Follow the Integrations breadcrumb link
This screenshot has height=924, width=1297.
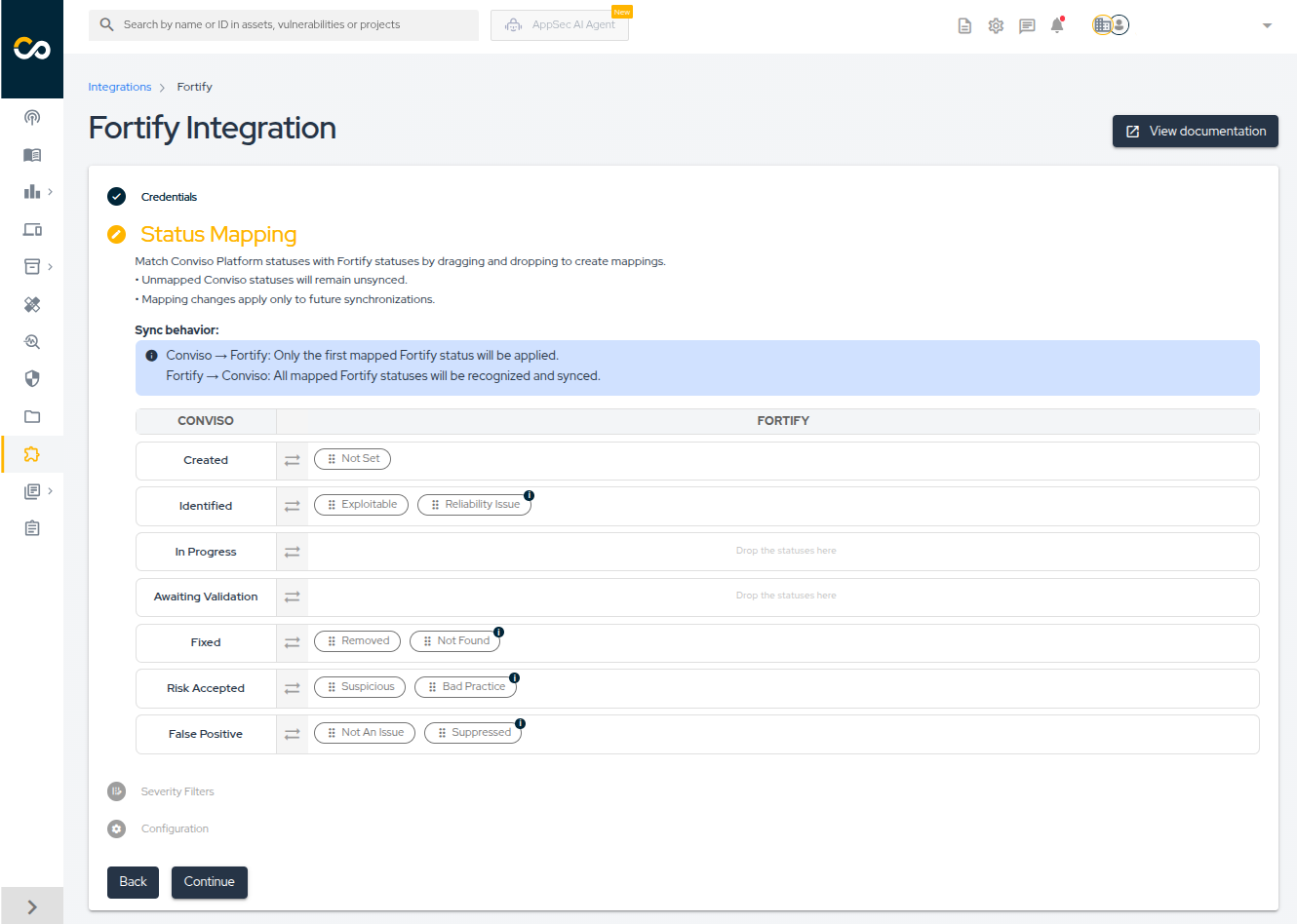(x=120, y=87)
